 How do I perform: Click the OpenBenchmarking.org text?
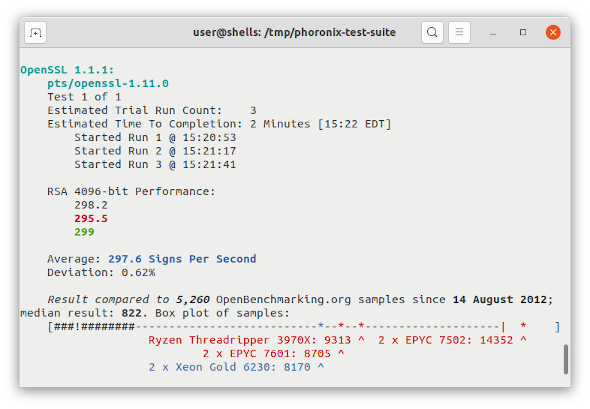[x=283, y=300]
